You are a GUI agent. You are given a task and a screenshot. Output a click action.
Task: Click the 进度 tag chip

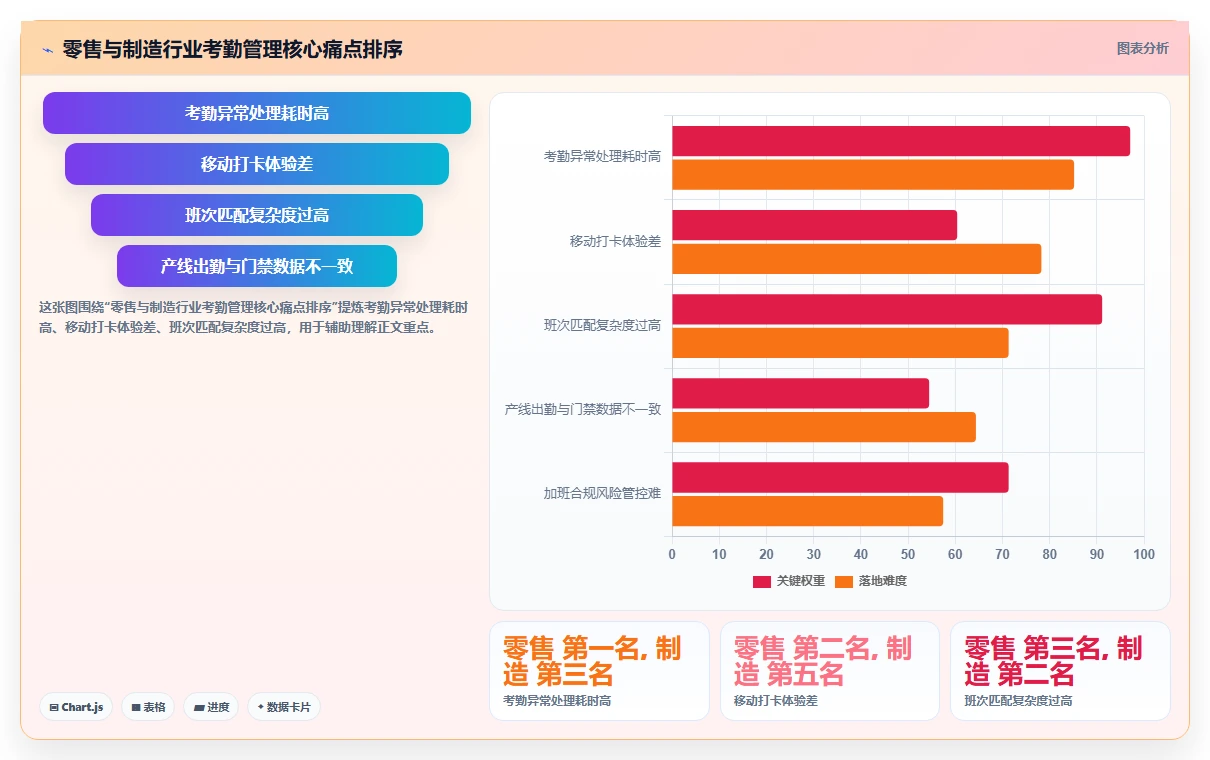[211, 707]
